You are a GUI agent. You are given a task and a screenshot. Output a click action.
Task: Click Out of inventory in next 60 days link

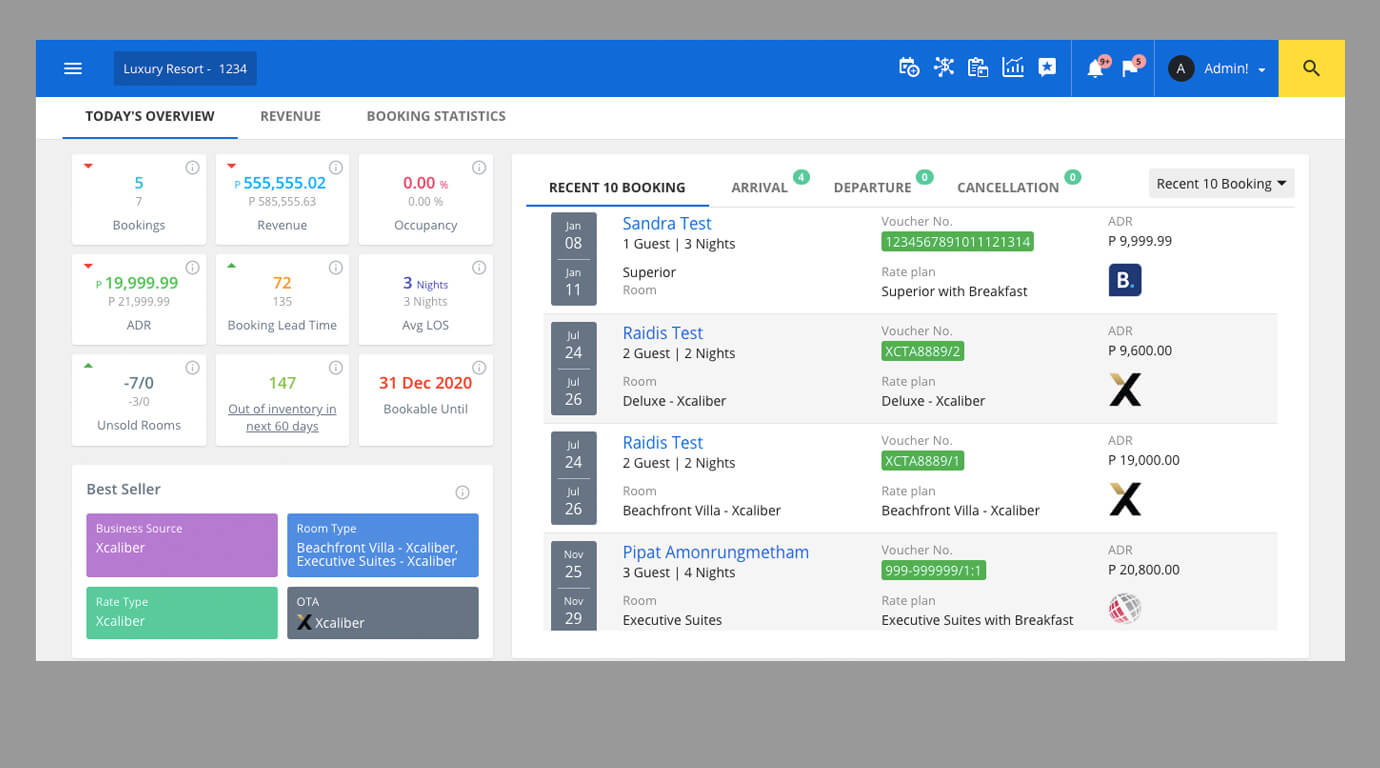(x=282, y=417)
